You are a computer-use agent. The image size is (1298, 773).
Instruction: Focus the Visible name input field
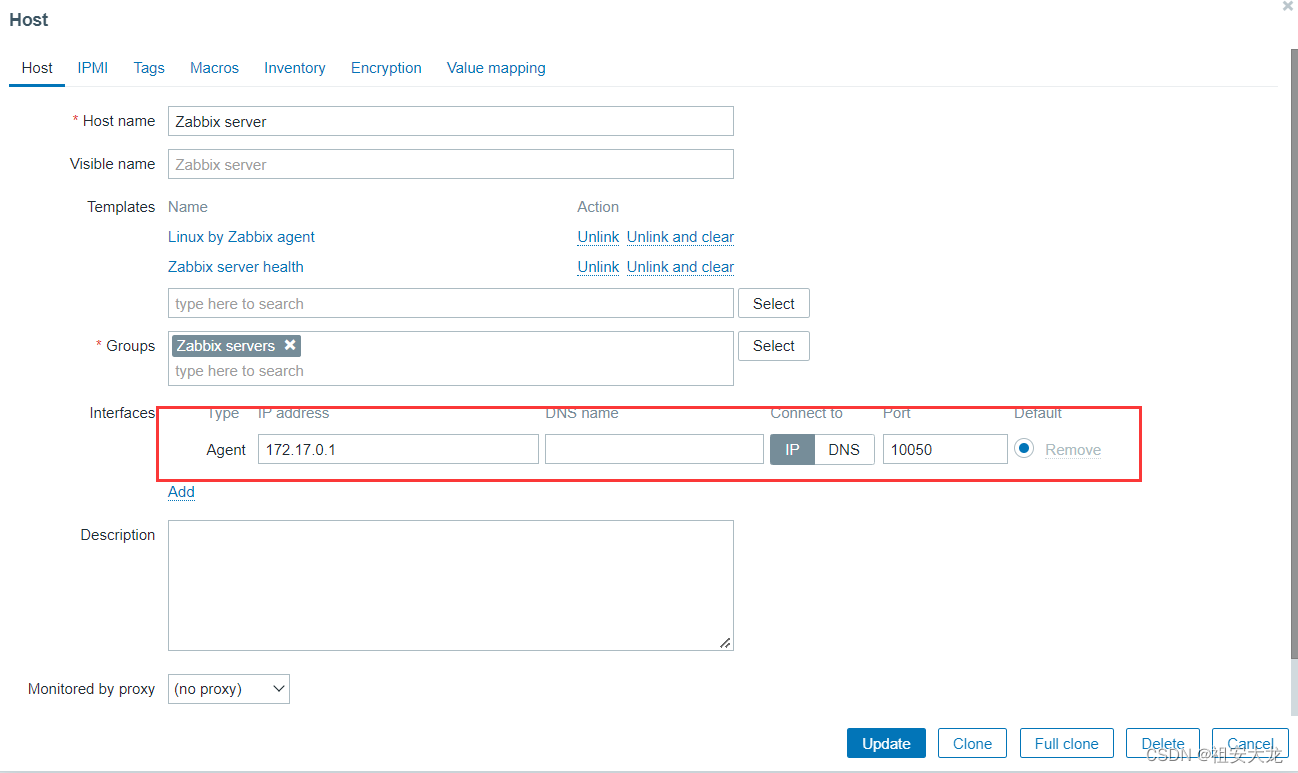451,164
